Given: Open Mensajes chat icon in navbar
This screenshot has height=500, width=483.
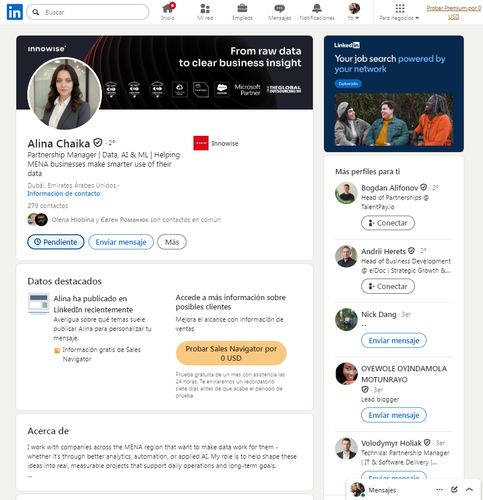Looking at the screenshot, I should 280,12.
